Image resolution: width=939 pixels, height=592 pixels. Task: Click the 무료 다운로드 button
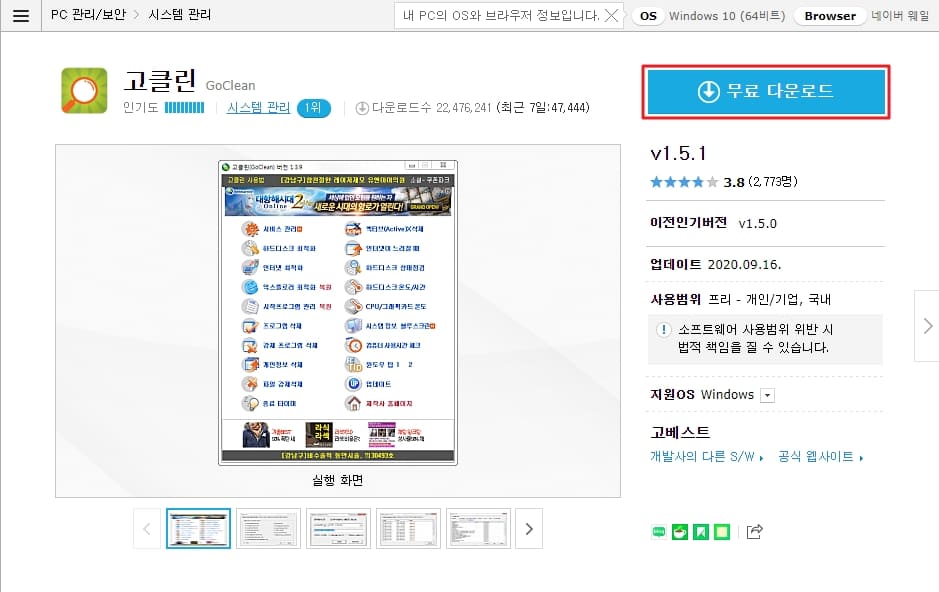click(766, 92)
